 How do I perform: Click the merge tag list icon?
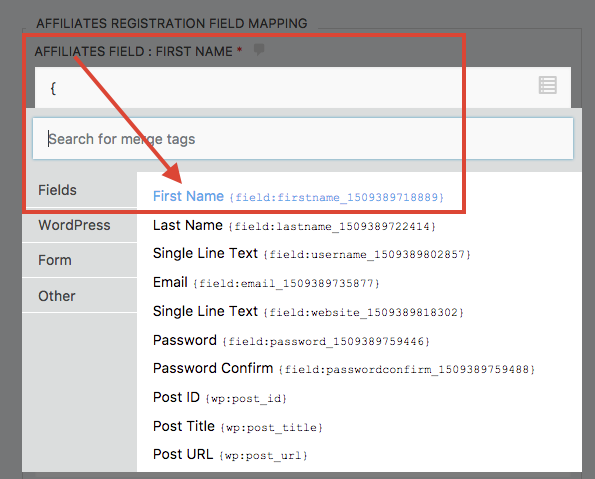click(548, 85)
